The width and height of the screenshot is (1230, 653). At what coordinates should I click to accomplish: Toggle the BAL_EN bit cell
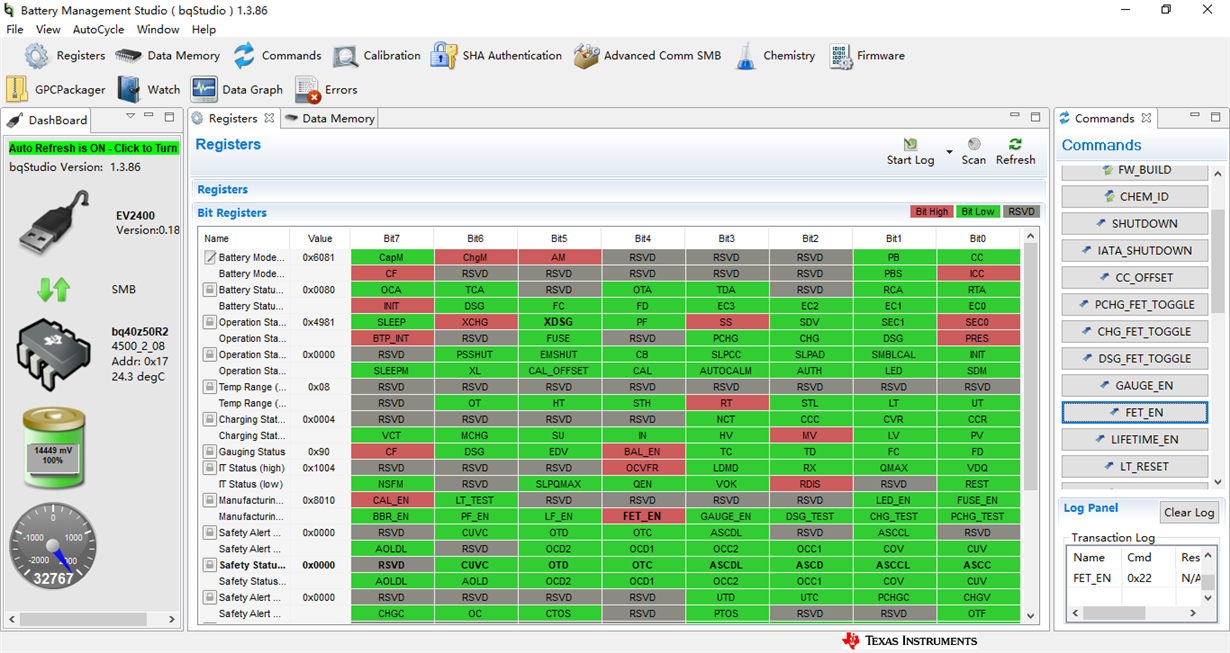tap(643, 452)
